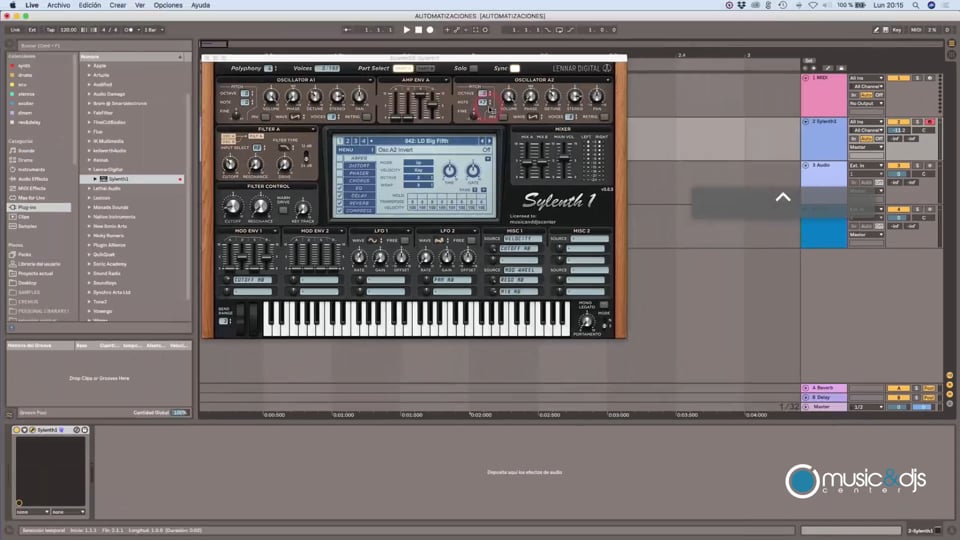Disable the REVERB effect checkbox
This screenshot has width=960, height=540.
pyautogui.click(x=340, y=203)
